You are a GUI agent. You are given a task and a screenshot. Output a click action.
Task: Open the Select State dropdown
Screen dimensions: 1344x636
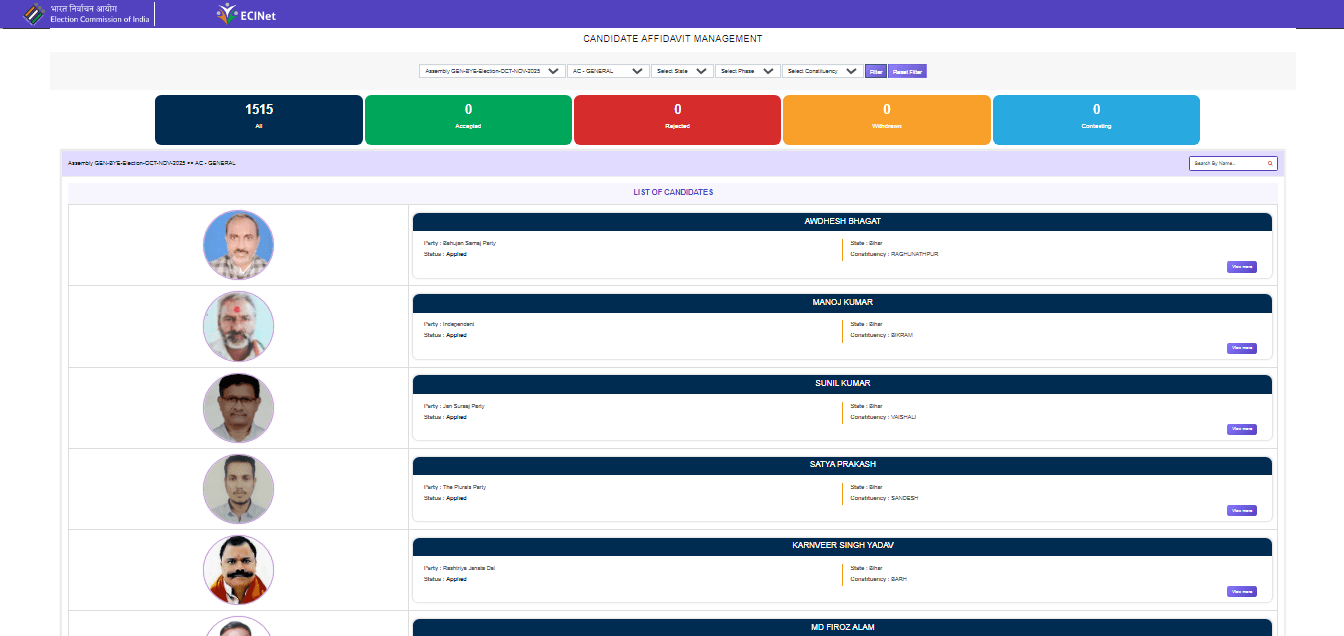click(x=682, y=71)
